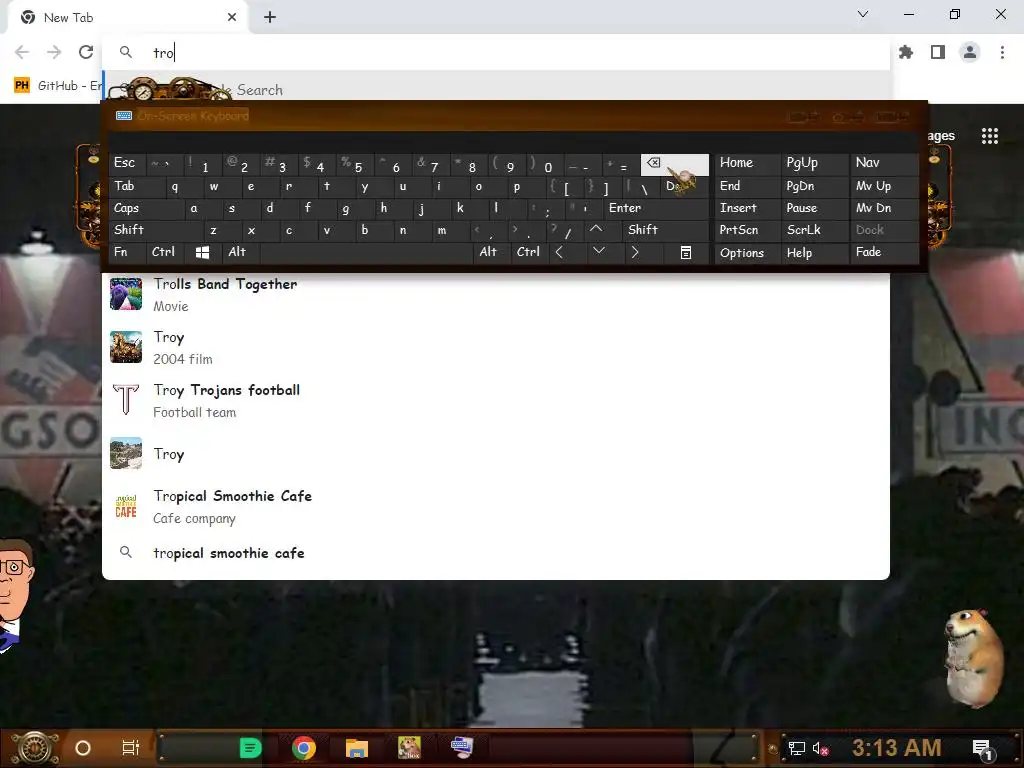
Task: Click the PgUp key
Action: 813,162
